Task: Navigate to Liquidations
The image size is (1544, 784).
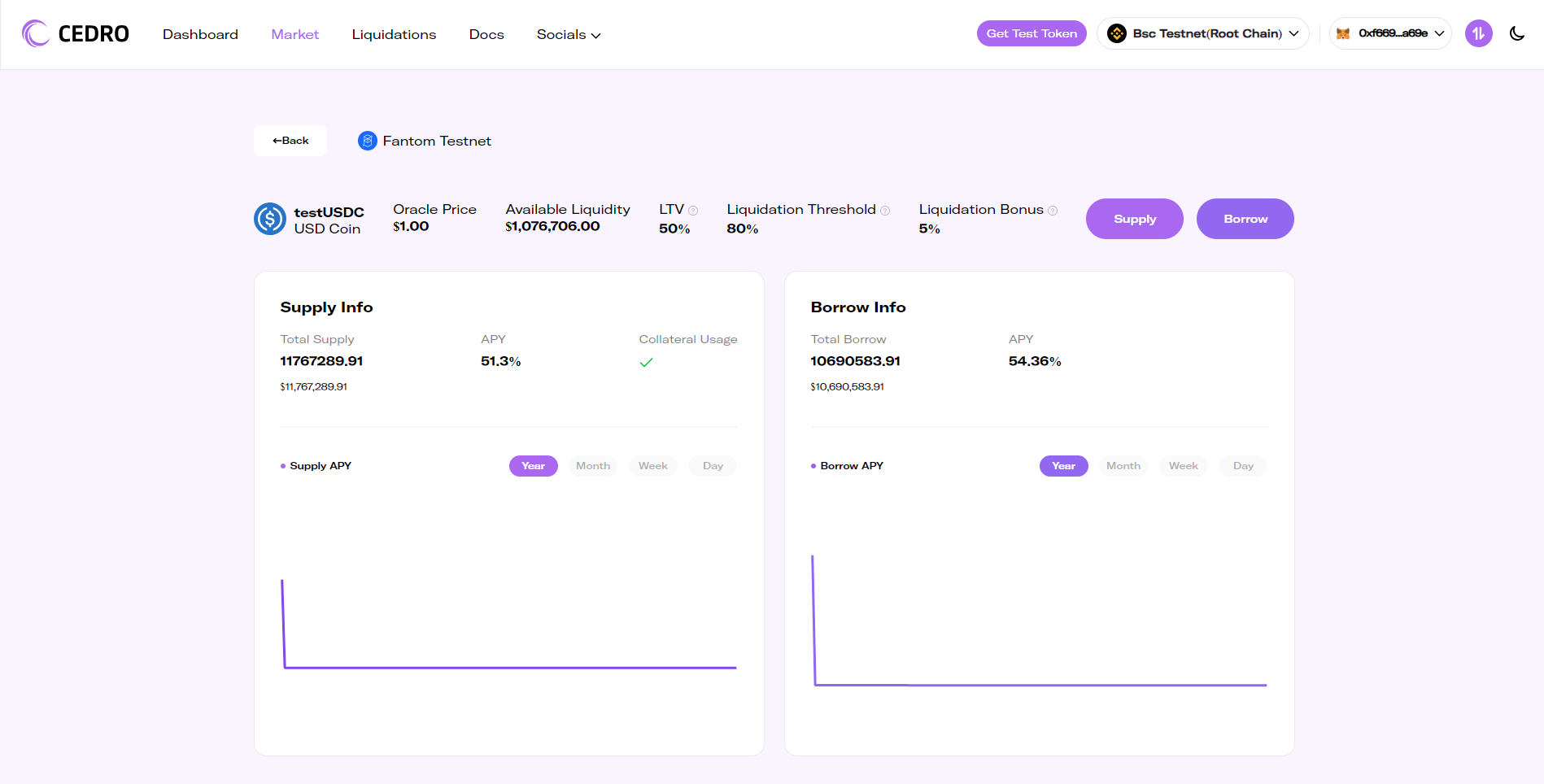Action: (x=394, y=34)
